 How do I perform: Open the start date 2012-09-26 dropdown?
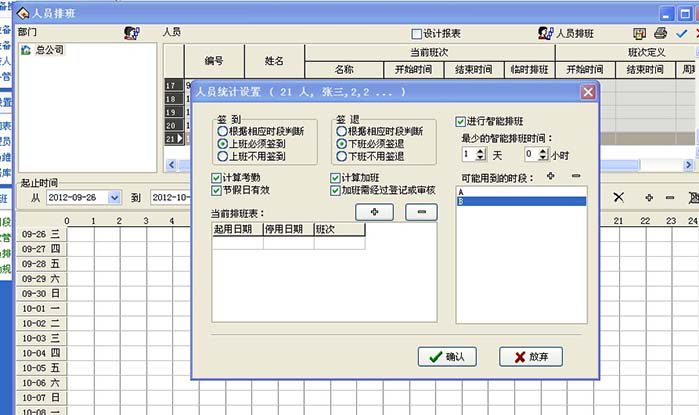pos(115,197)
